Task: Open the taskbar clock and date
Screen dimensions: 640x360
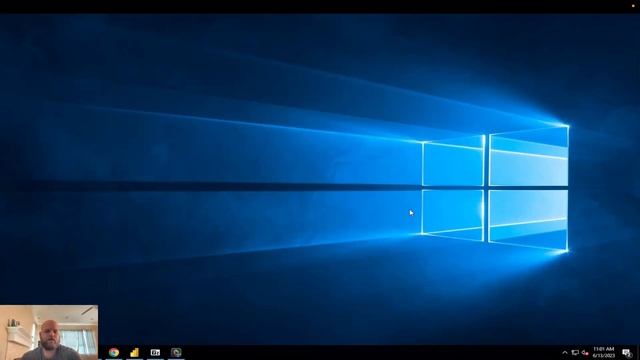Action: (604, 352)
